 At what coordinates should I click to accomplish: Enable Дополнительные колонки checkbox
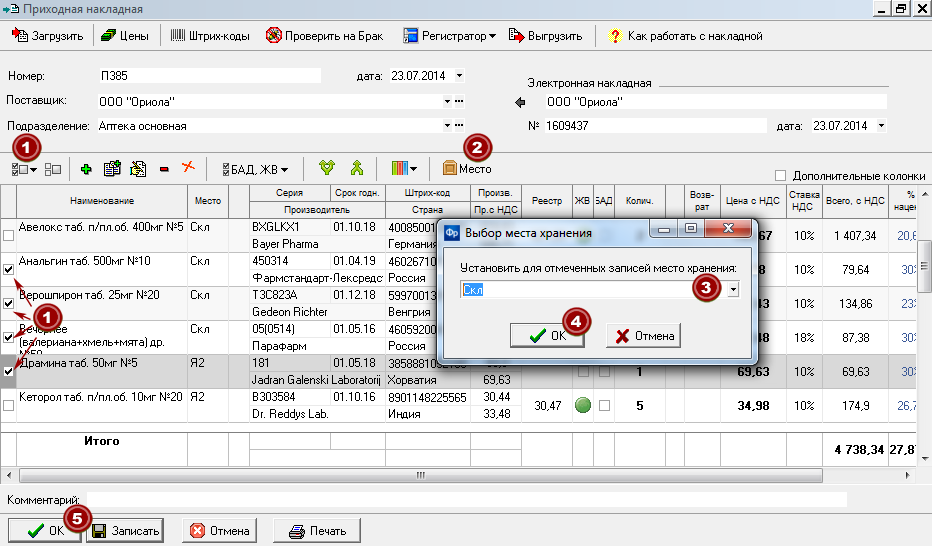tap(780, 175)
